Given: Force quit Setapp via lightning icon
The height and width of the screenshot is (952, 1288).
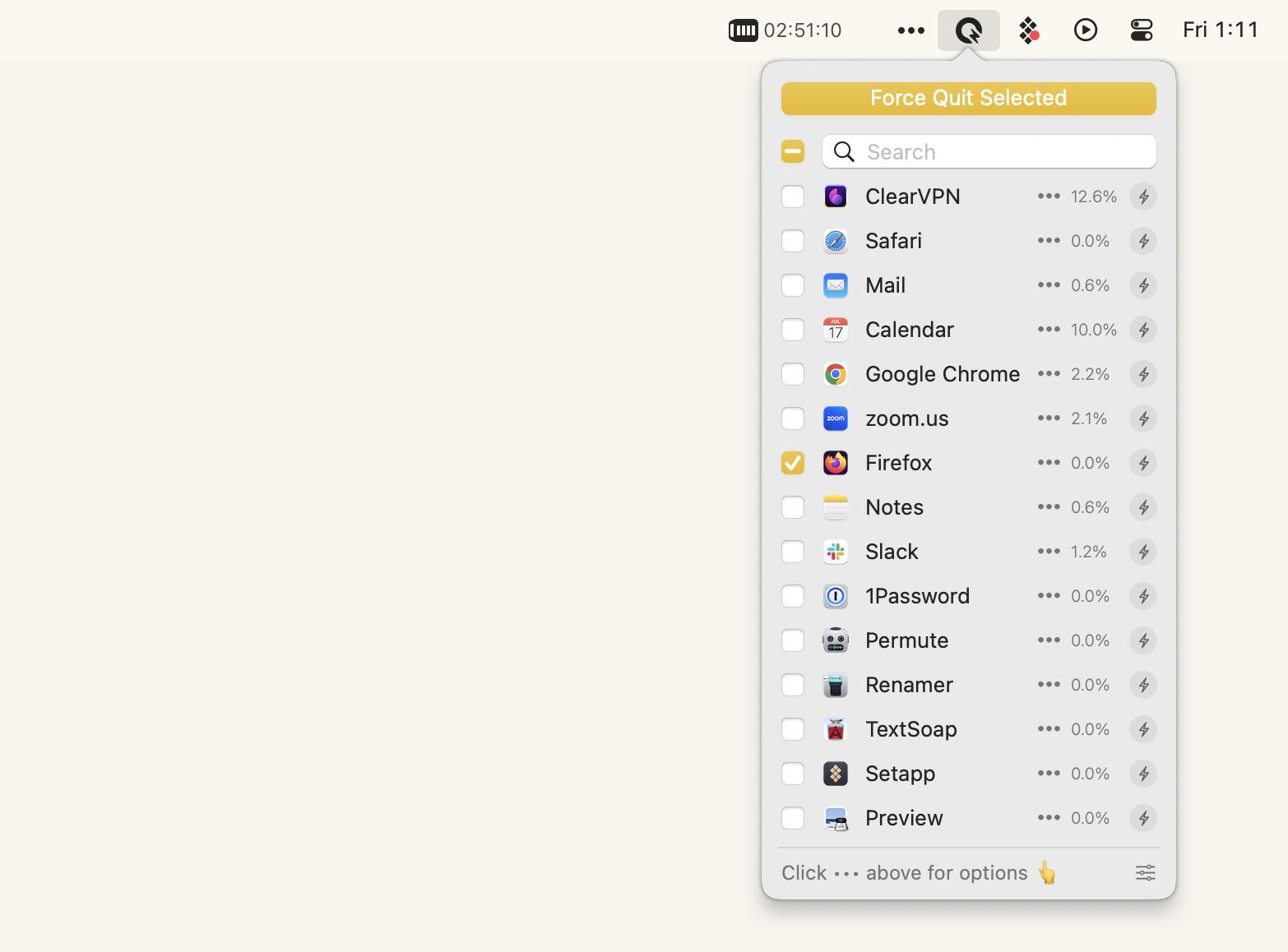Looking at the screenshot, I should (x=1143, y=774).
